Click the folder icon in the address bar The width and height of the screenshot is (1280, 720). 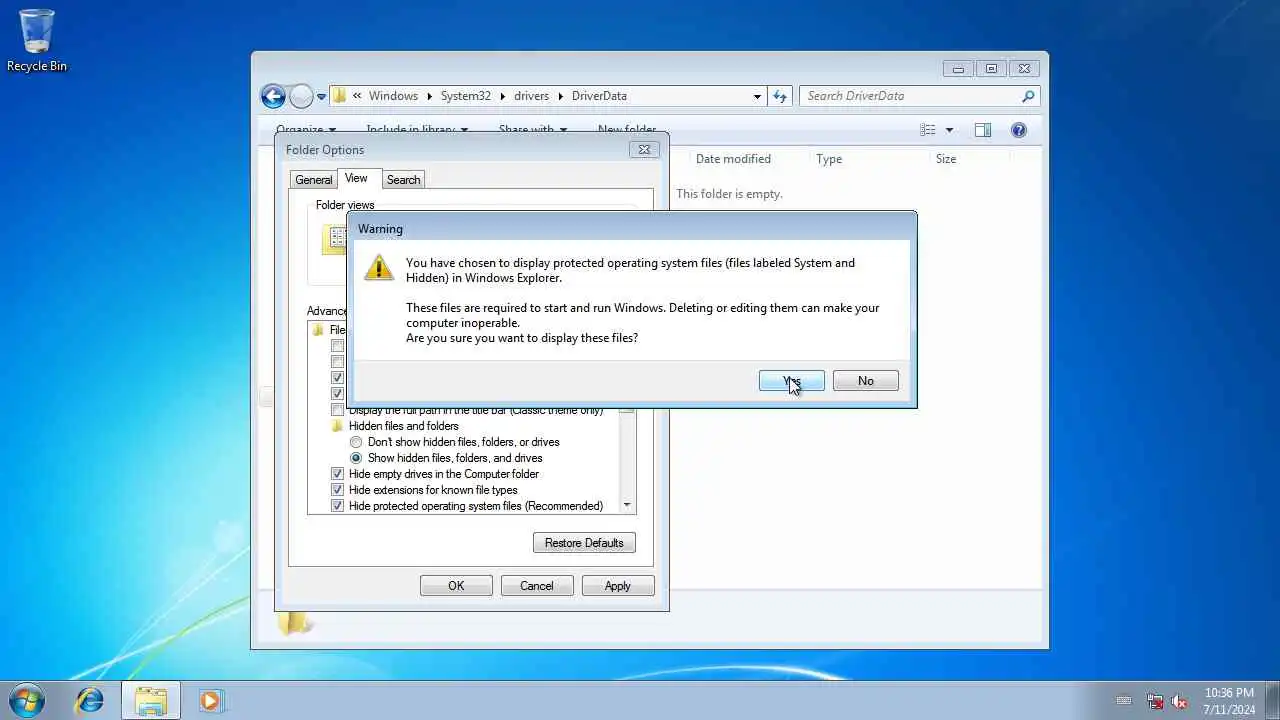click(340, 96)
